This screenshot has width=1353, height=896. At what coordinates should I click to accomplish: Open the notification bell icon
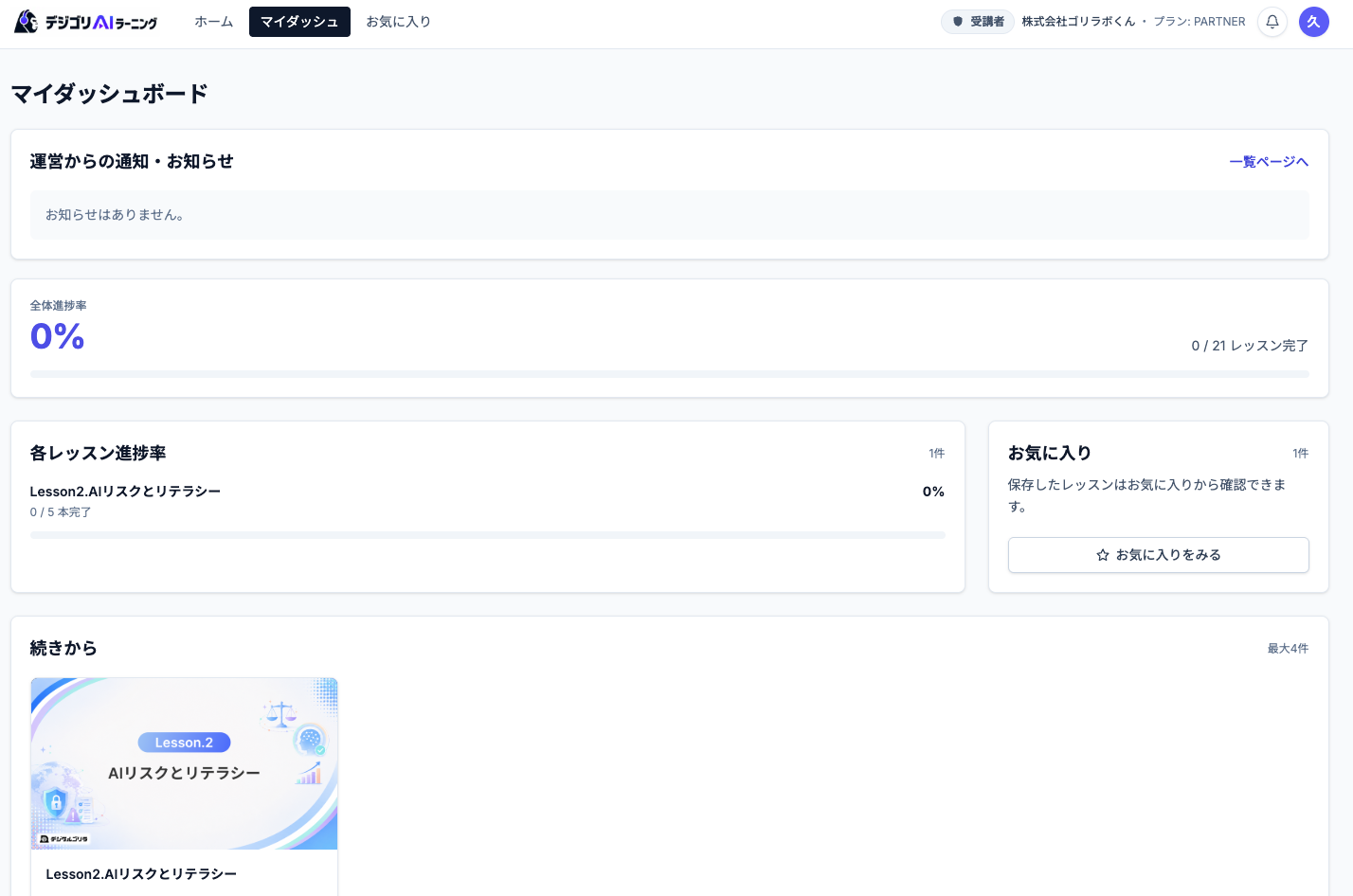point(1272,22)
